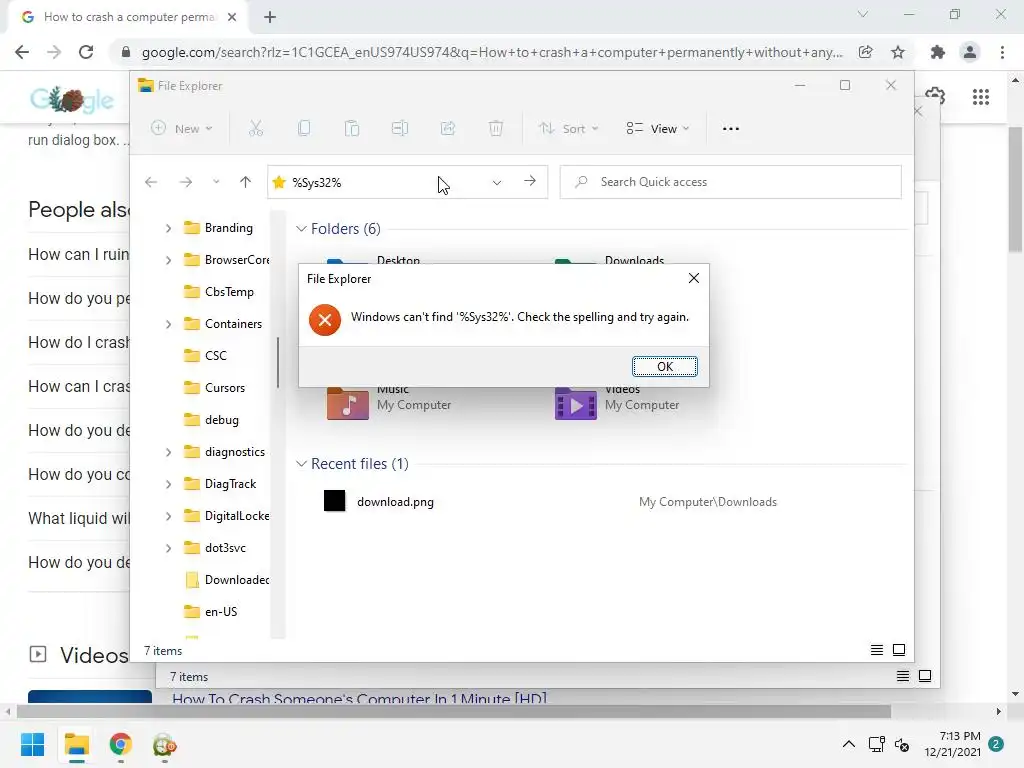Image resolution: width=1024 pixels, height=768 pixels.
Task: Open the Sort dropdown
Action: click(568, 129)
